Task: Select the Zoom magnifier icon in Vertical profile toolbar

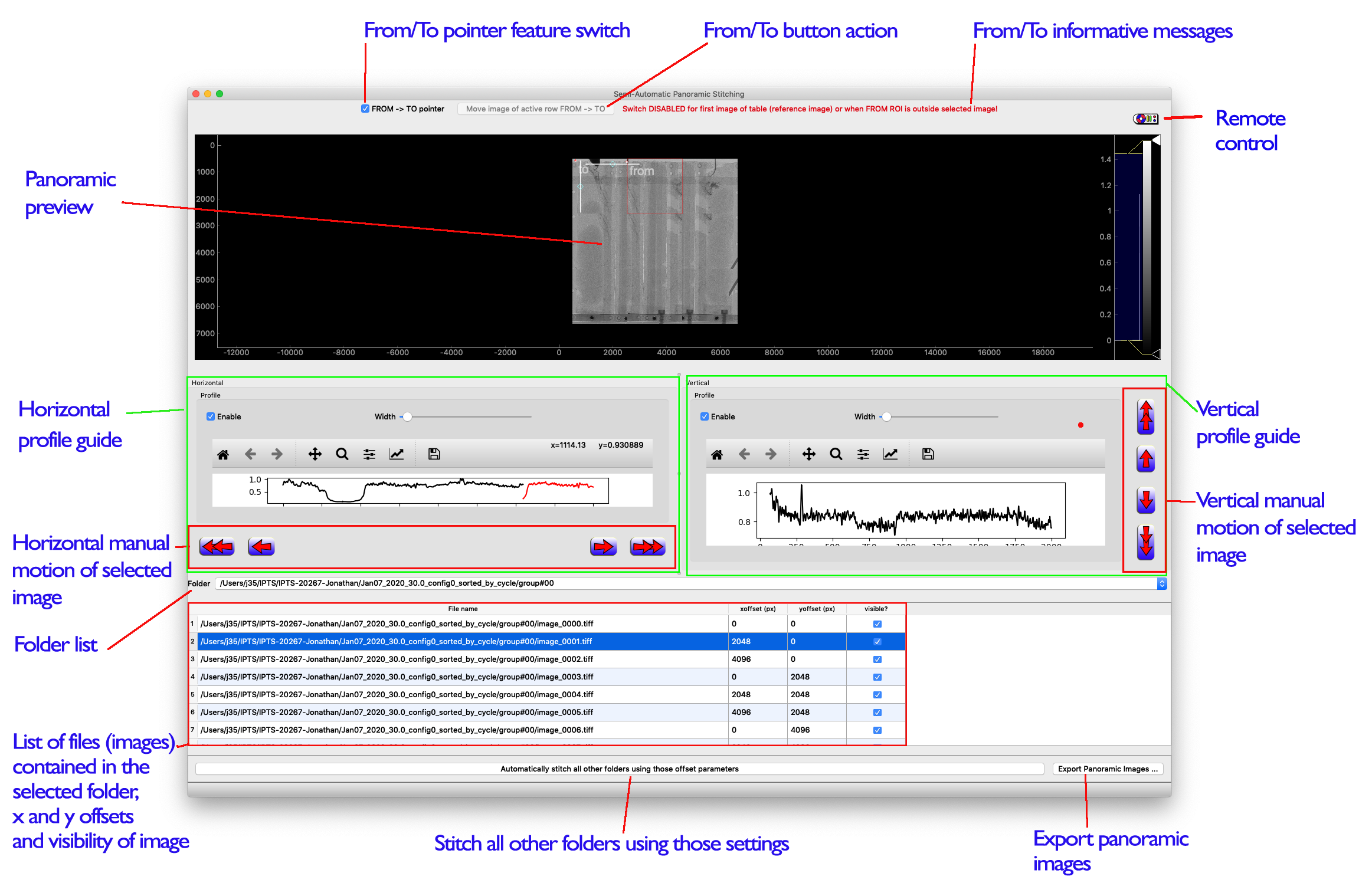Action: point(836,454)
